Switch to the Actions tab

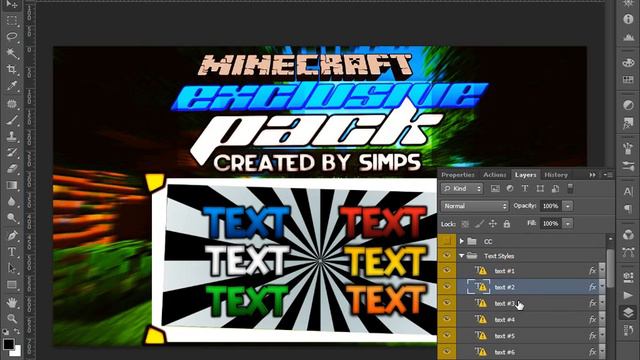click(495, 175)
